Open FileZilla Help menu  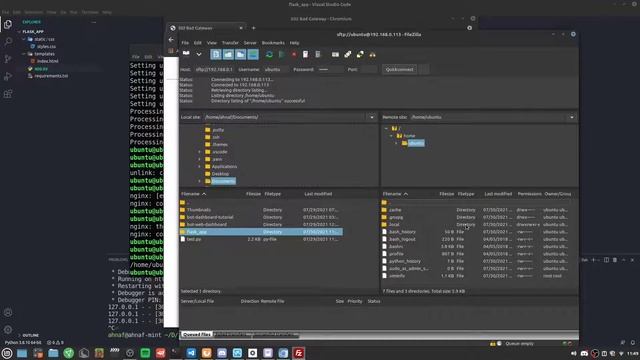(x=294, y=42)
